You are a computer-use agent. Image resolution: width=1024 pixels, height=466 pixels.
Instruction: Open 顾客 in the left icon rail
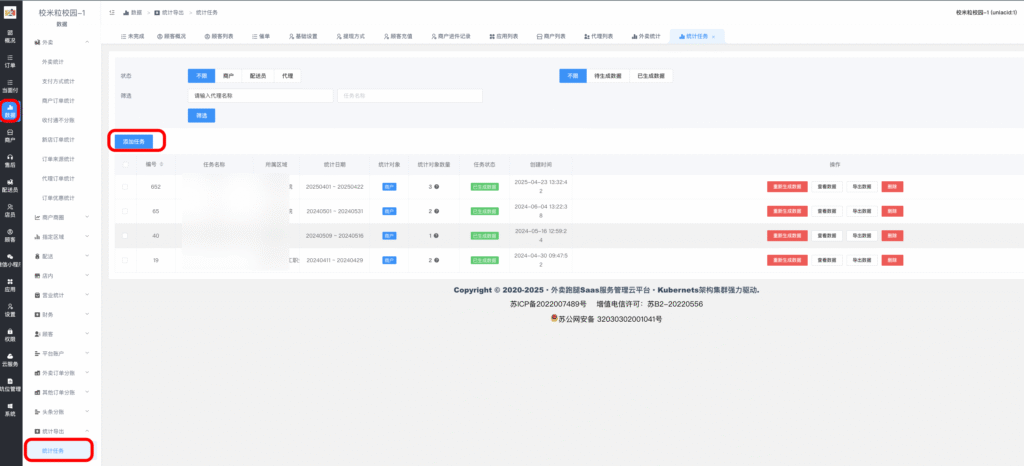point(10,235)
